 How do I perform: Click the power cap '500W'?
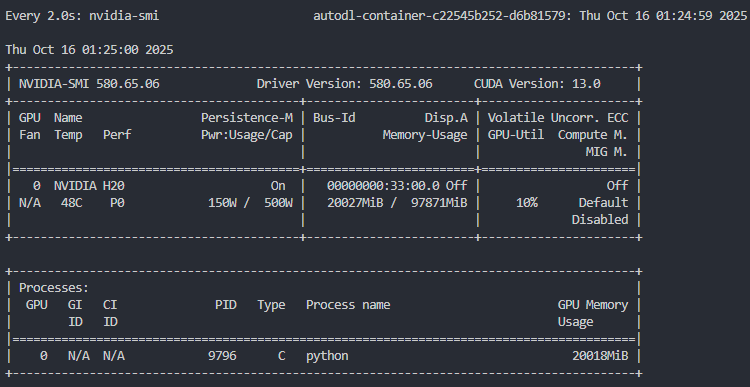[278, 203]
